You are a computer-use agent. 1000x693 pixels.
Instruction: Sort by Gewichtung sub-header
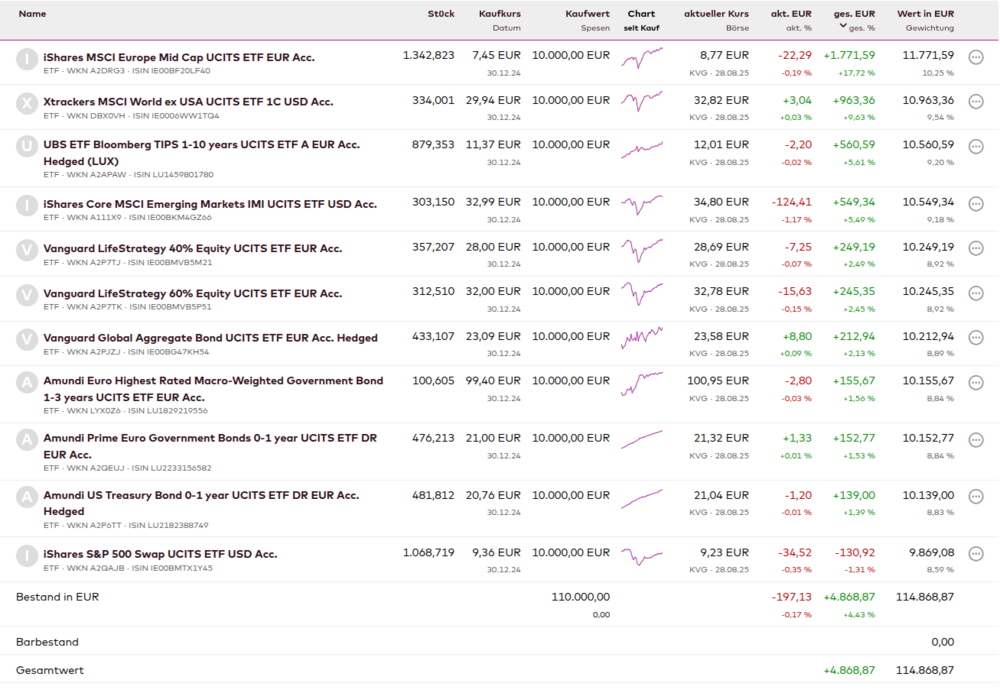[930, 28]
